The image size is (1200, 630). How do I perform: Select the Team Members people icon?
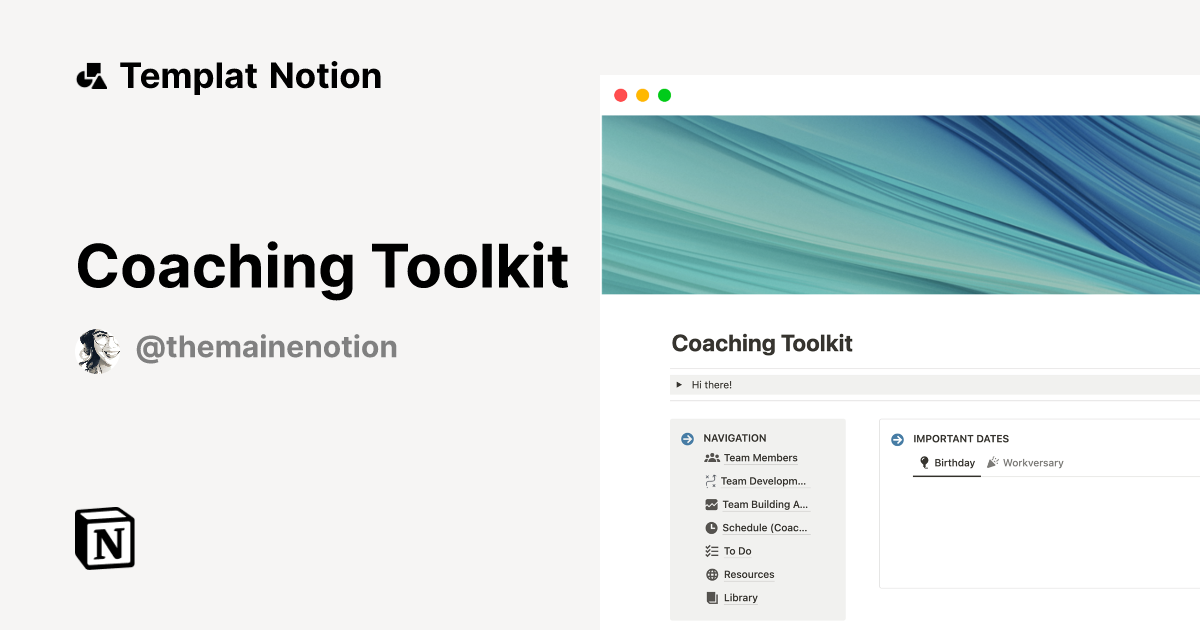(x=711, y=457)
